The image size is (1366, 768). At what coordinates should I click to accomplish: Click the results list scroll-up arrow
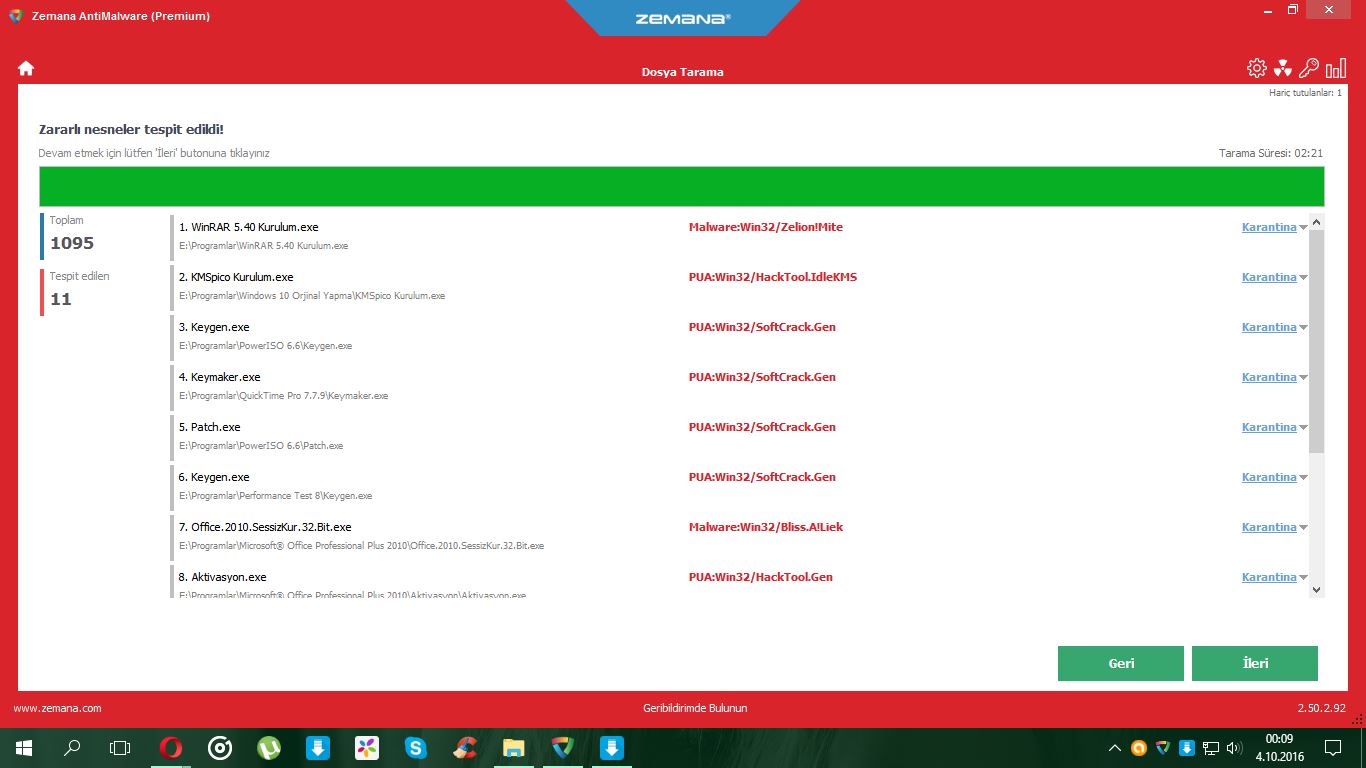point(1316,222)
